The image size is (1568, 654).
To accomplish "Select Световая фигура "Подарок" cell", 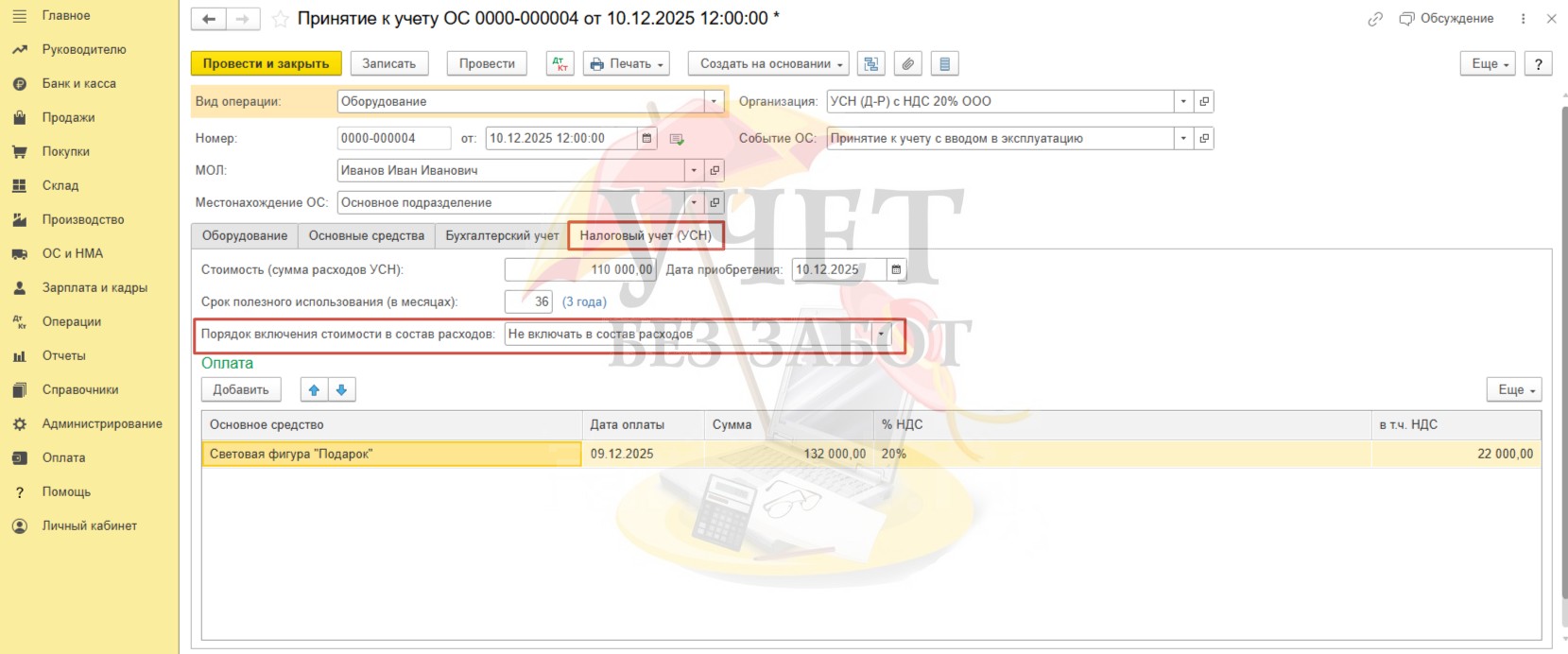I will (x=391, y=454).
